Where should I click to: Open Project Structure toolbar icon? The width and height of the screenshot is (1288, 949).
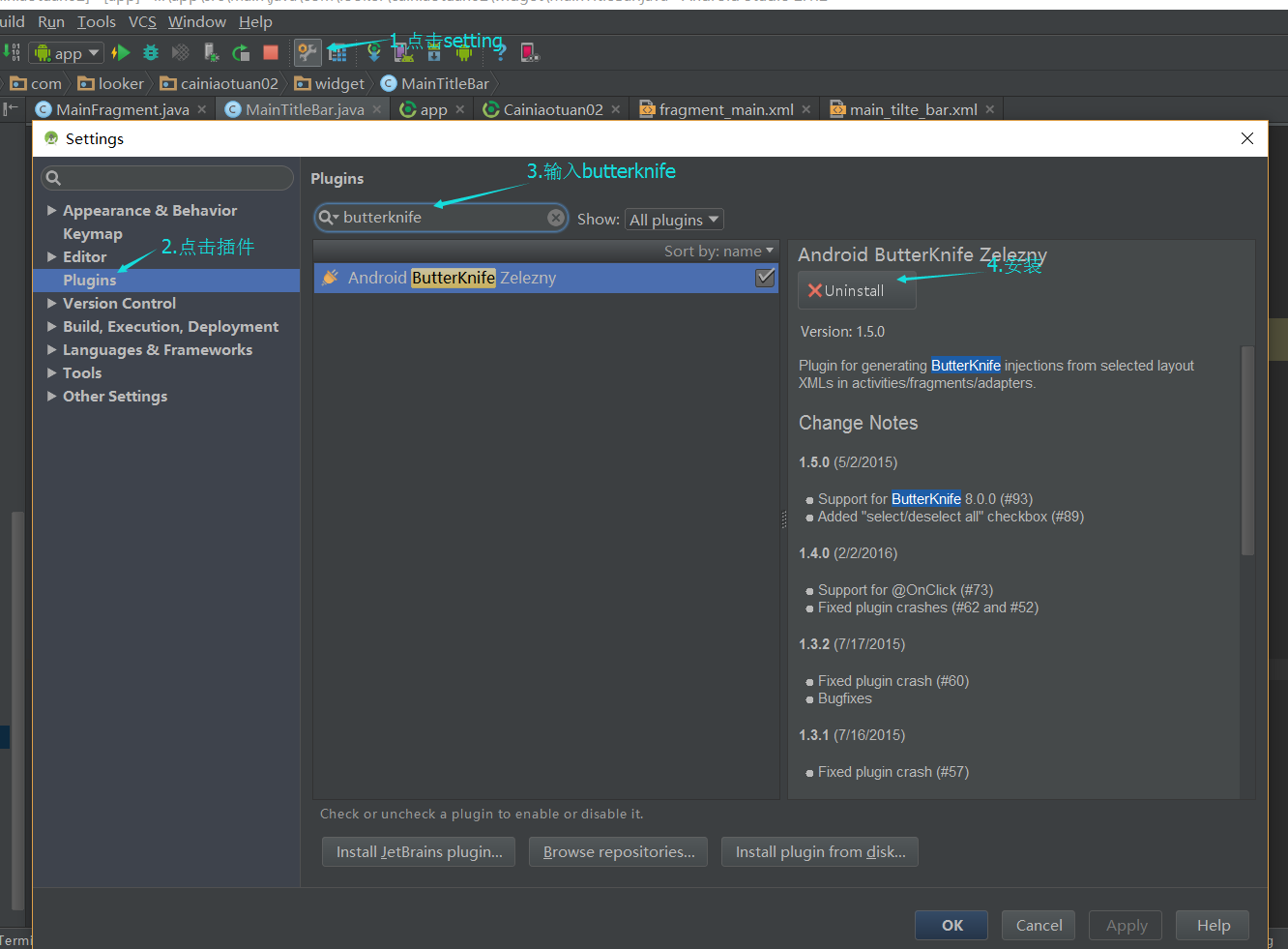coord(337,53)
